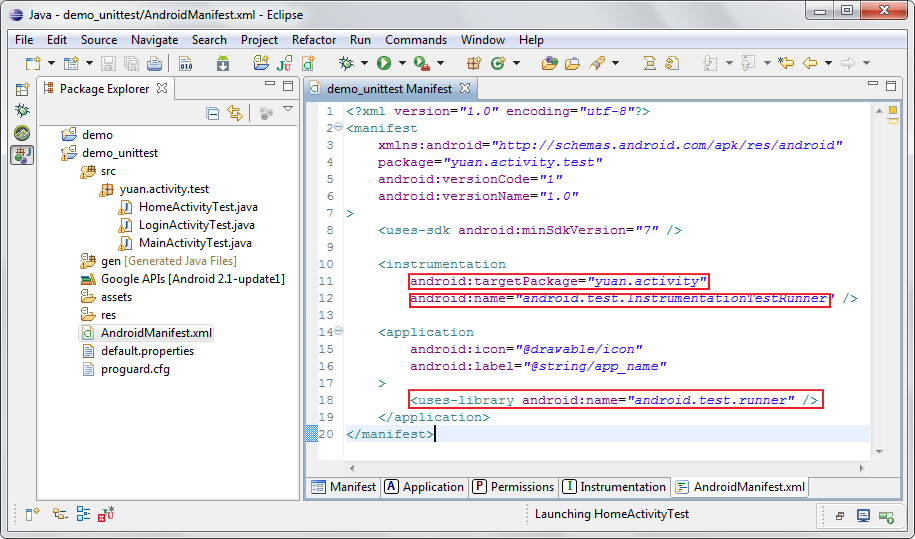Select the proguard.cfg file

click(125, 369)
